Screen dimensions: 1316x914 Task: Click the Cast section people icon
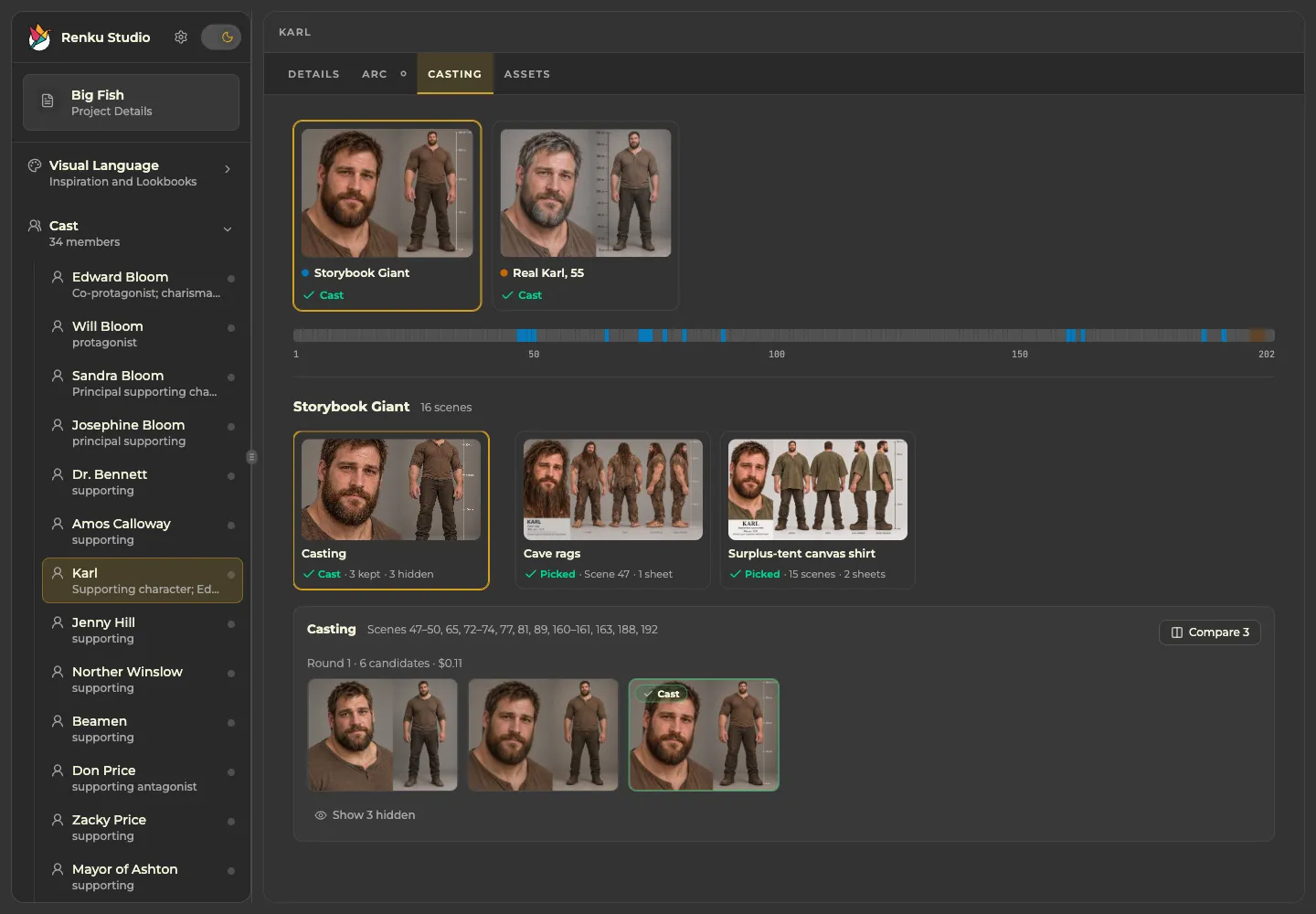click(35, 226)
